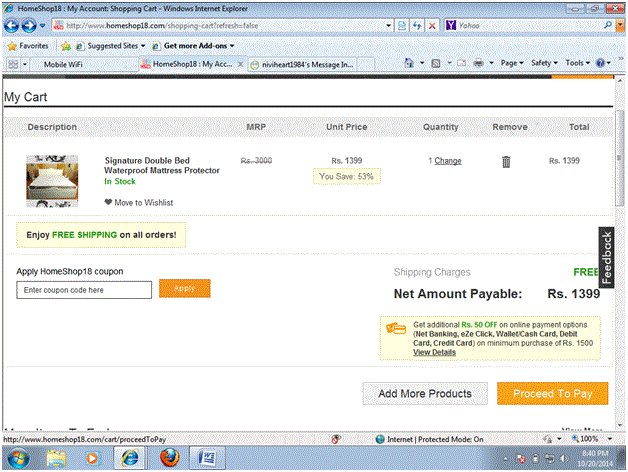Screen dimensions: 628x472
Task: Click the Favorites star icon
Action: click(x=11, y=46)
